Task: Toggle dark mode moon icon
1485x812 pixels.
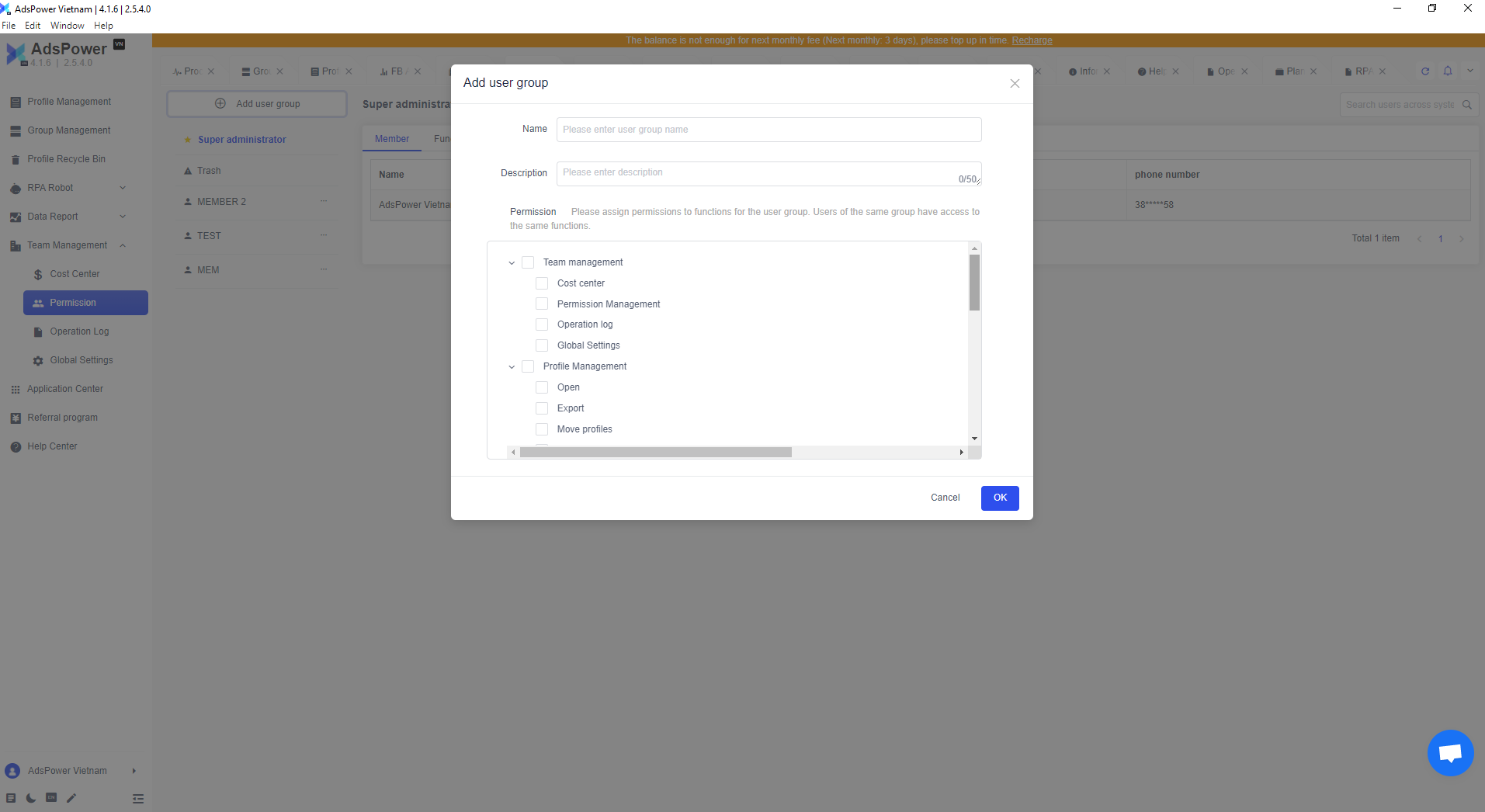Action: coord(31,798)
